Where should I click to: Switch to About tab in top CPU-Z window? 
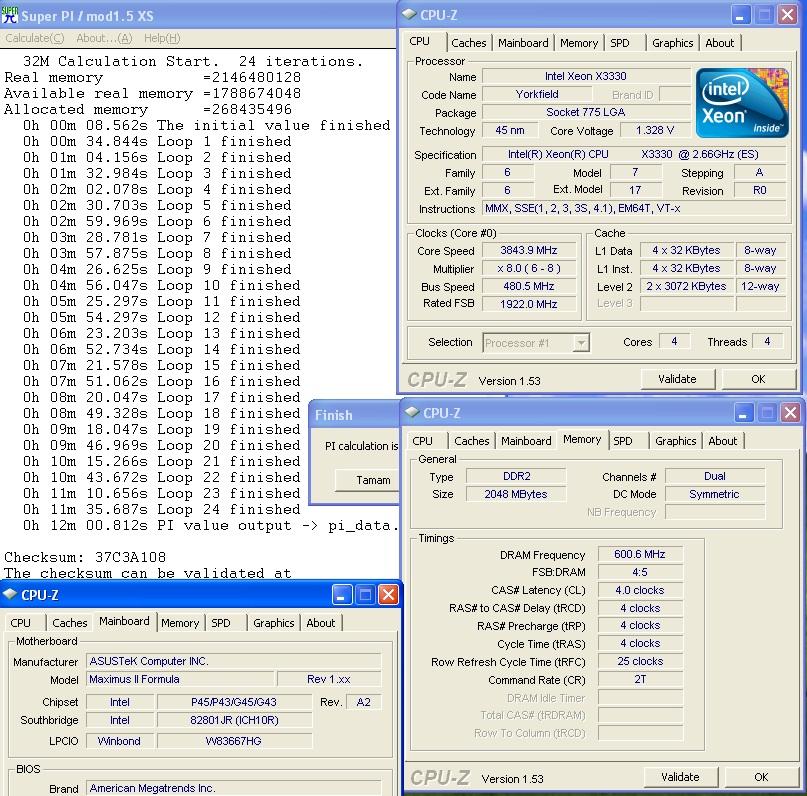(720, 43)
